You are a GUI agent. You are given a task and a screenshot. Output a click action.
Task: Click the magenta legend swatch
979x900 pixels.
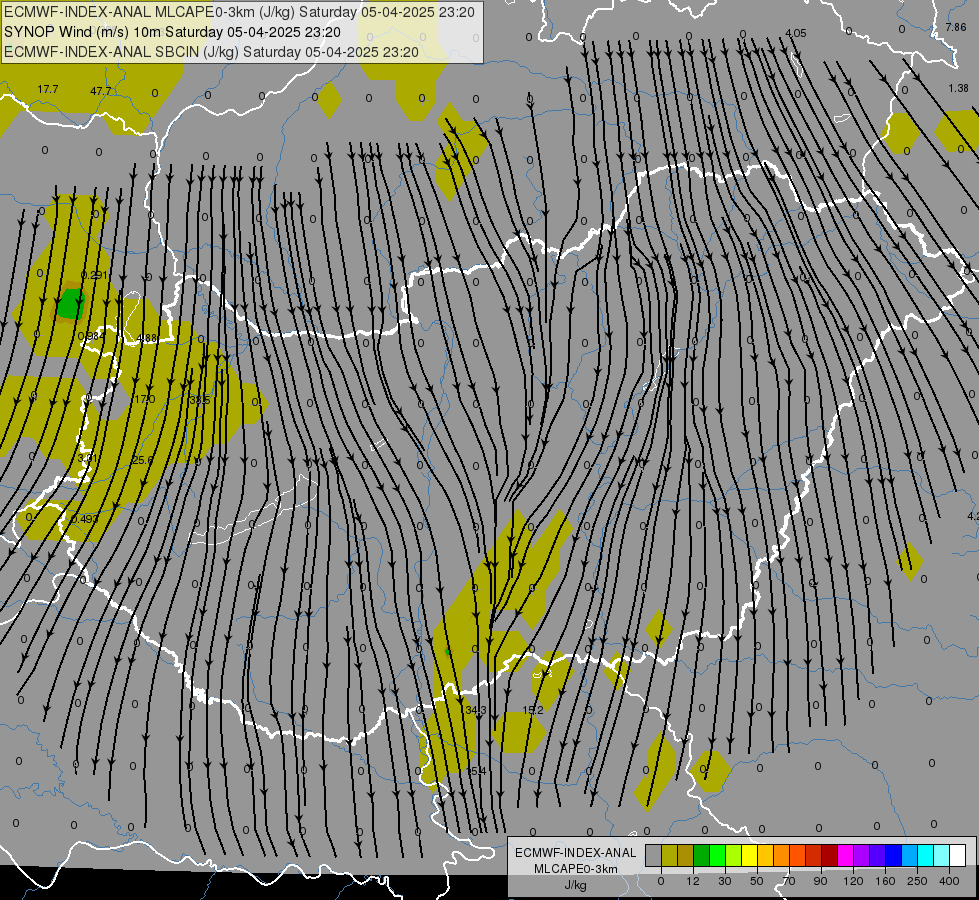pos(846,855)
